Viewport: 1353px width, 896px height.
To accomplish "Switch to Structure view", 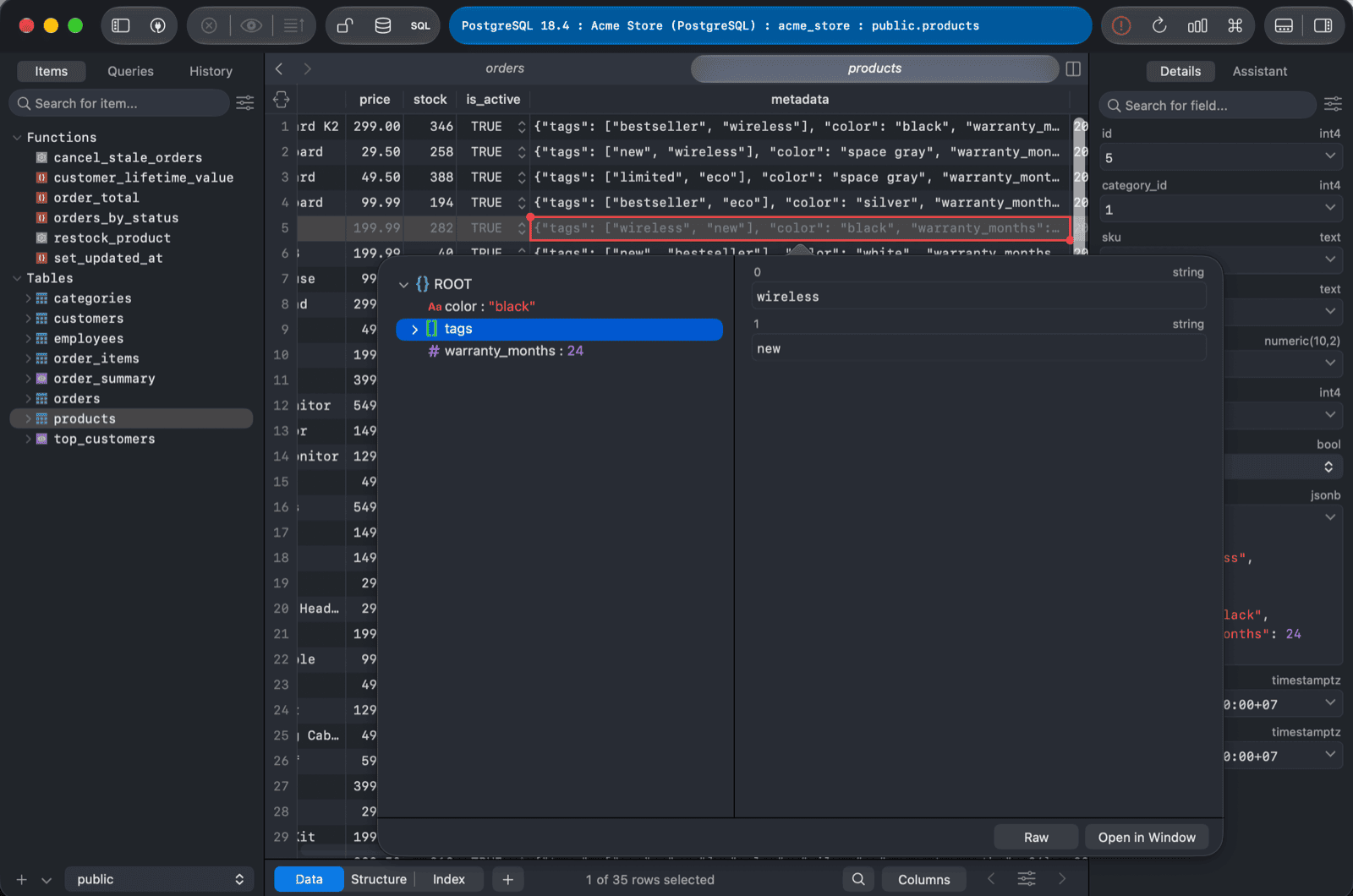I will point(379,879).
